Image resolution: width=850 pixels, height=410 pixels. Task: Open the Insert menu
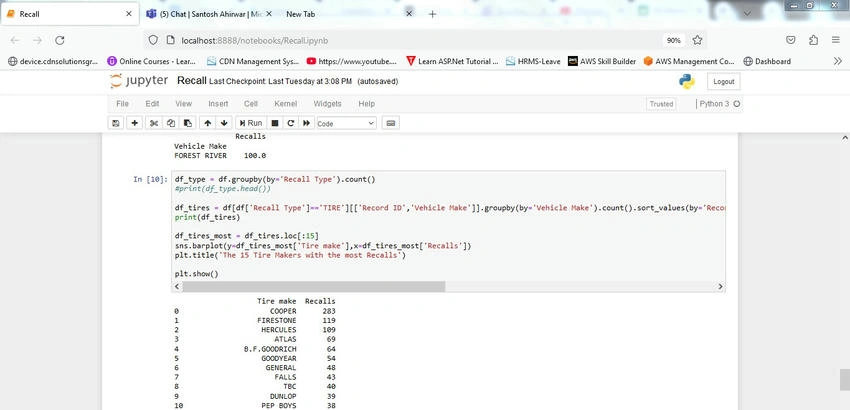pyautogui.click(x=218, y=104)
